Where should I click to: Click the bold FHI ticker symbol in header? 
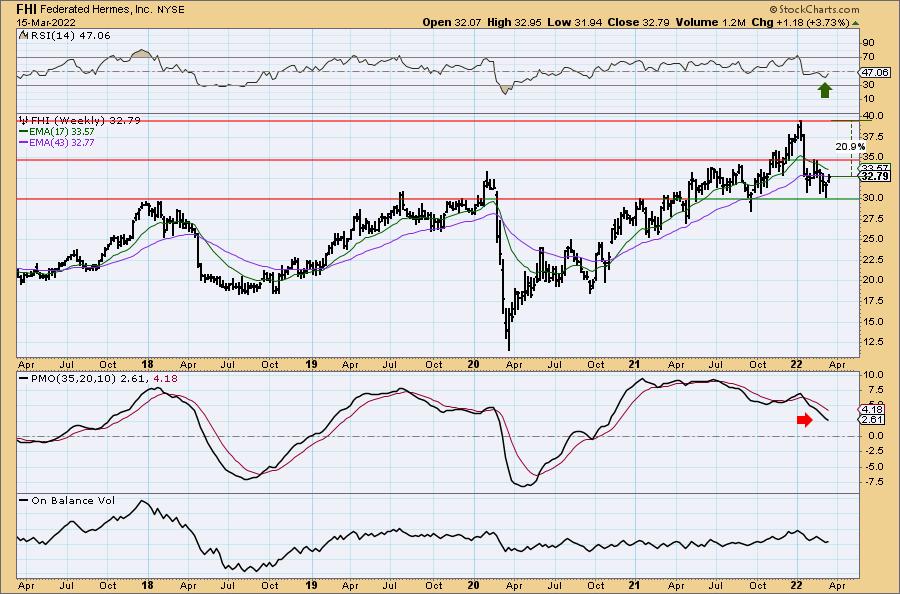(x=27, y=9)
